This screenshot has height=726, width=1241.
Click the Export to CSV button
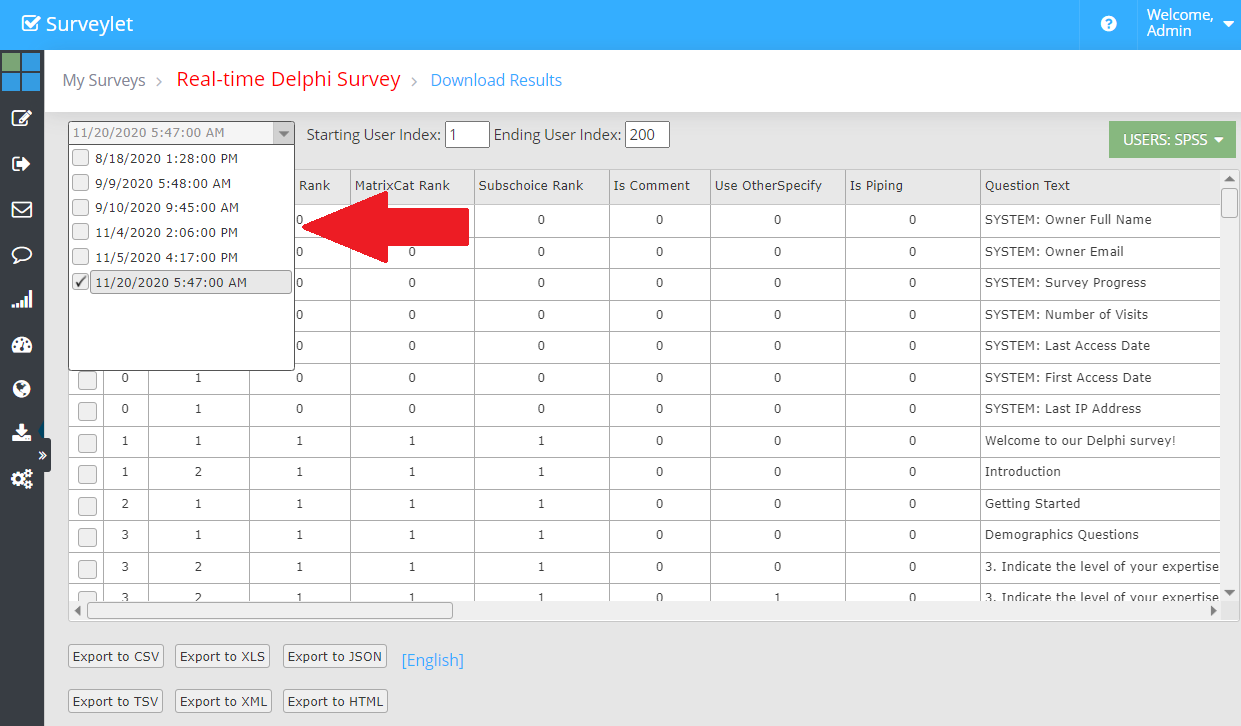(x=116, y=656)
